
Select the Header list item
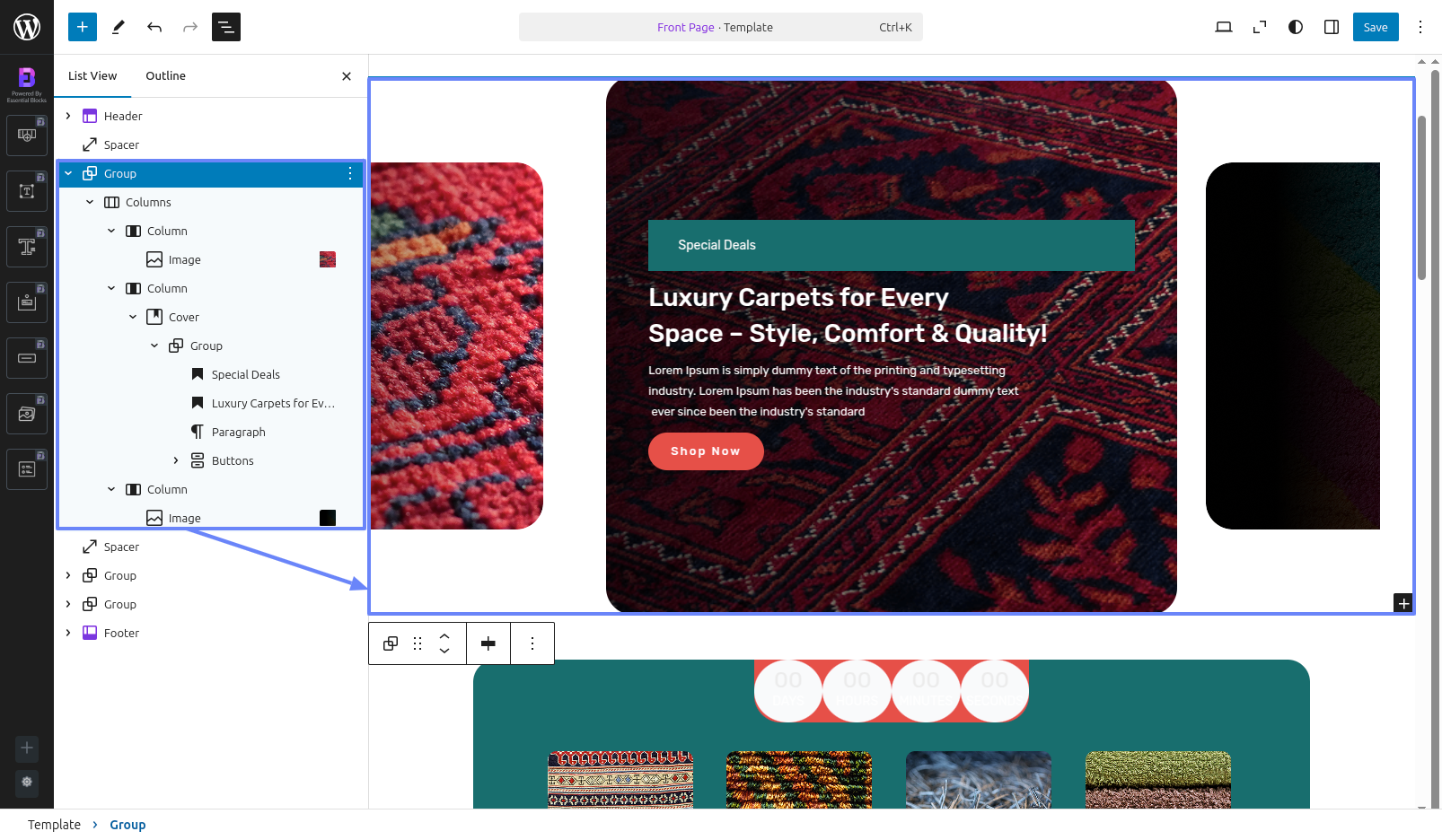(x=211, y=116)
